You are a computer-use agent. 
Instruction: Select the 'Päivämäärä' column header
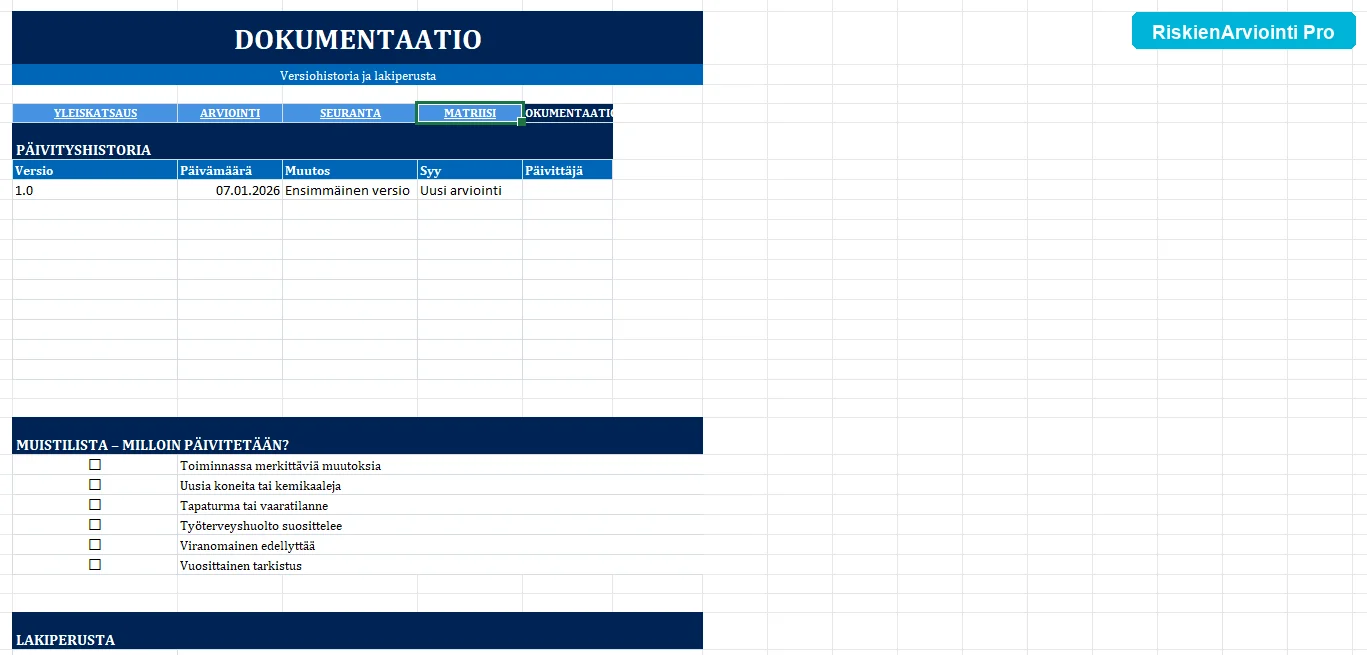click(230, 170)
